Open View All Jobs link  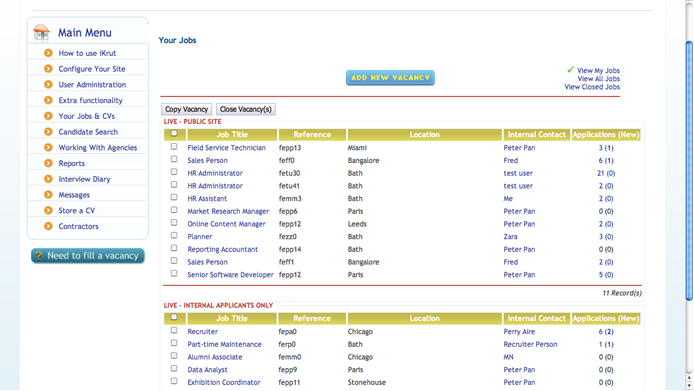[598, 79]
